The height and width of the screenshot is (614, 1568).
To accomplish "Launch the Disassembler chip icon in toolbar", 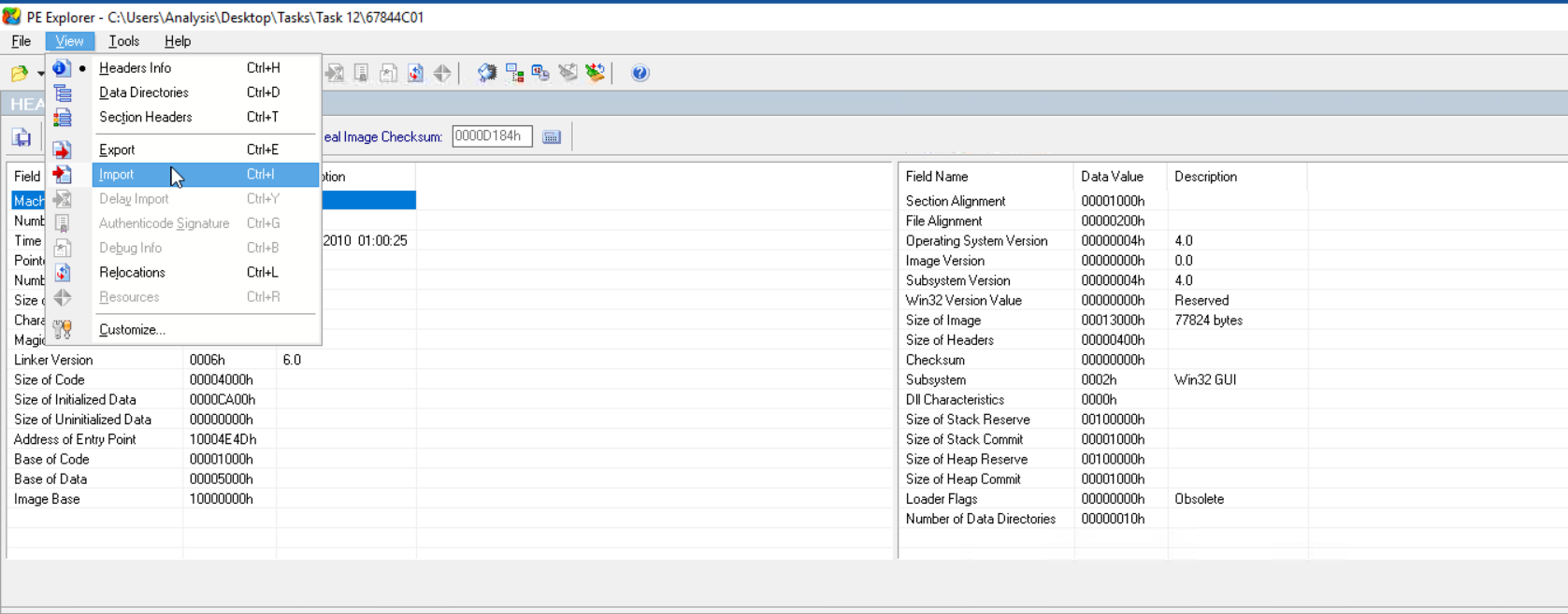I will 487,73.
